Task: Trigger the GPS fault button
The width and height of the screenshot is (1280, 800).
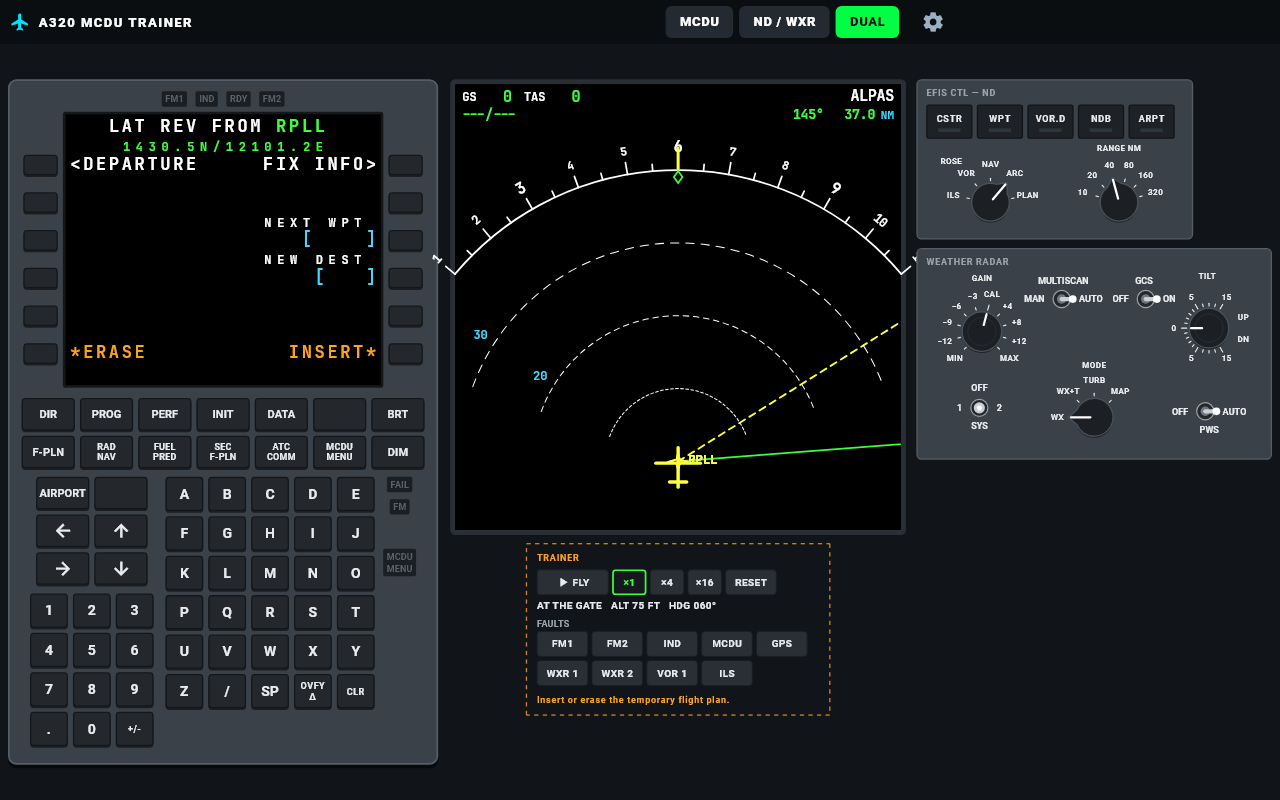Action: click(x=782, y=644)
